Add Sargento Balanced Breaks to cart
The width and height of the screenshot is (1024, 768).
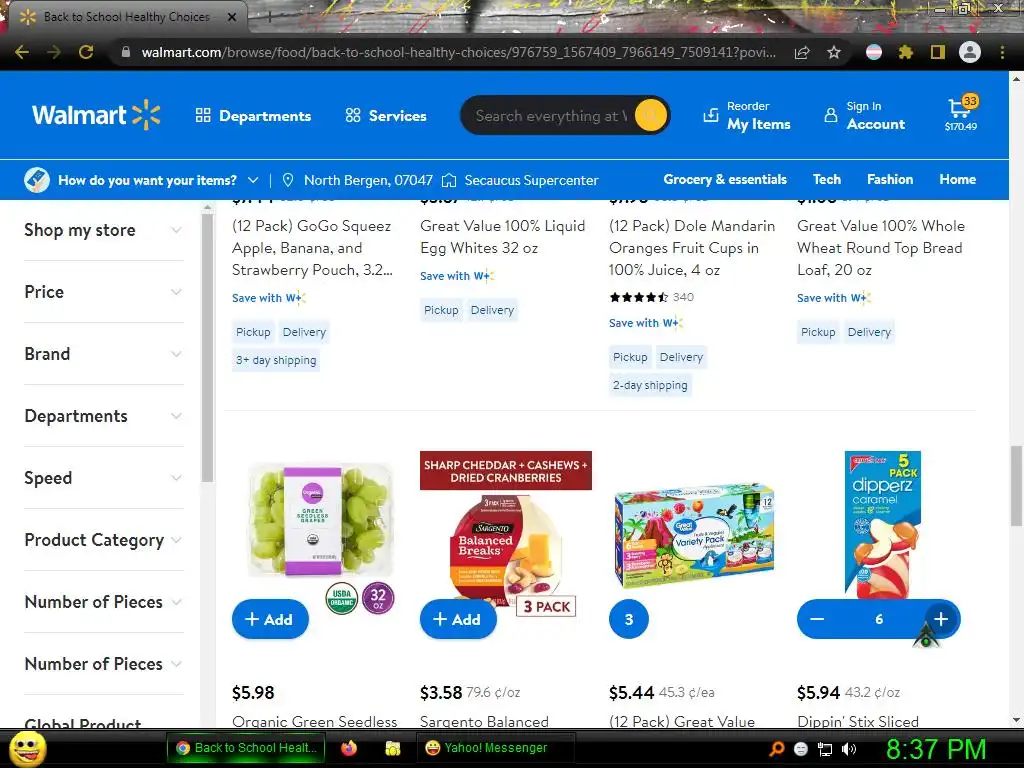coord(458,619)
